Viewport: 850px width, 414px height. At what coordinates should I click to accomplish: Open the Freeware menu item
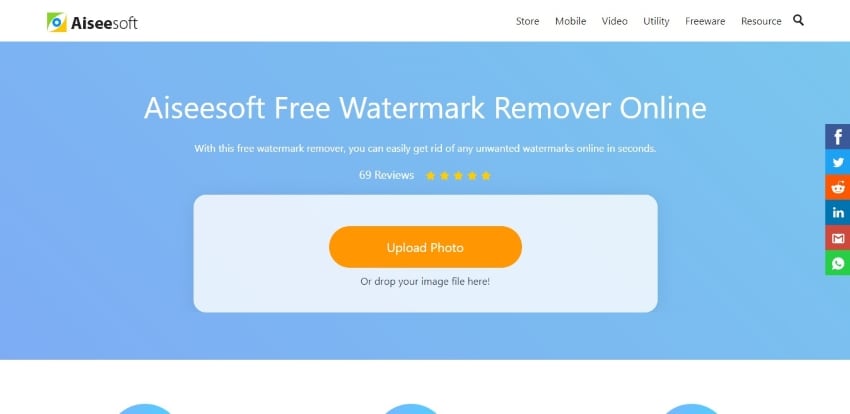(705, 21)
